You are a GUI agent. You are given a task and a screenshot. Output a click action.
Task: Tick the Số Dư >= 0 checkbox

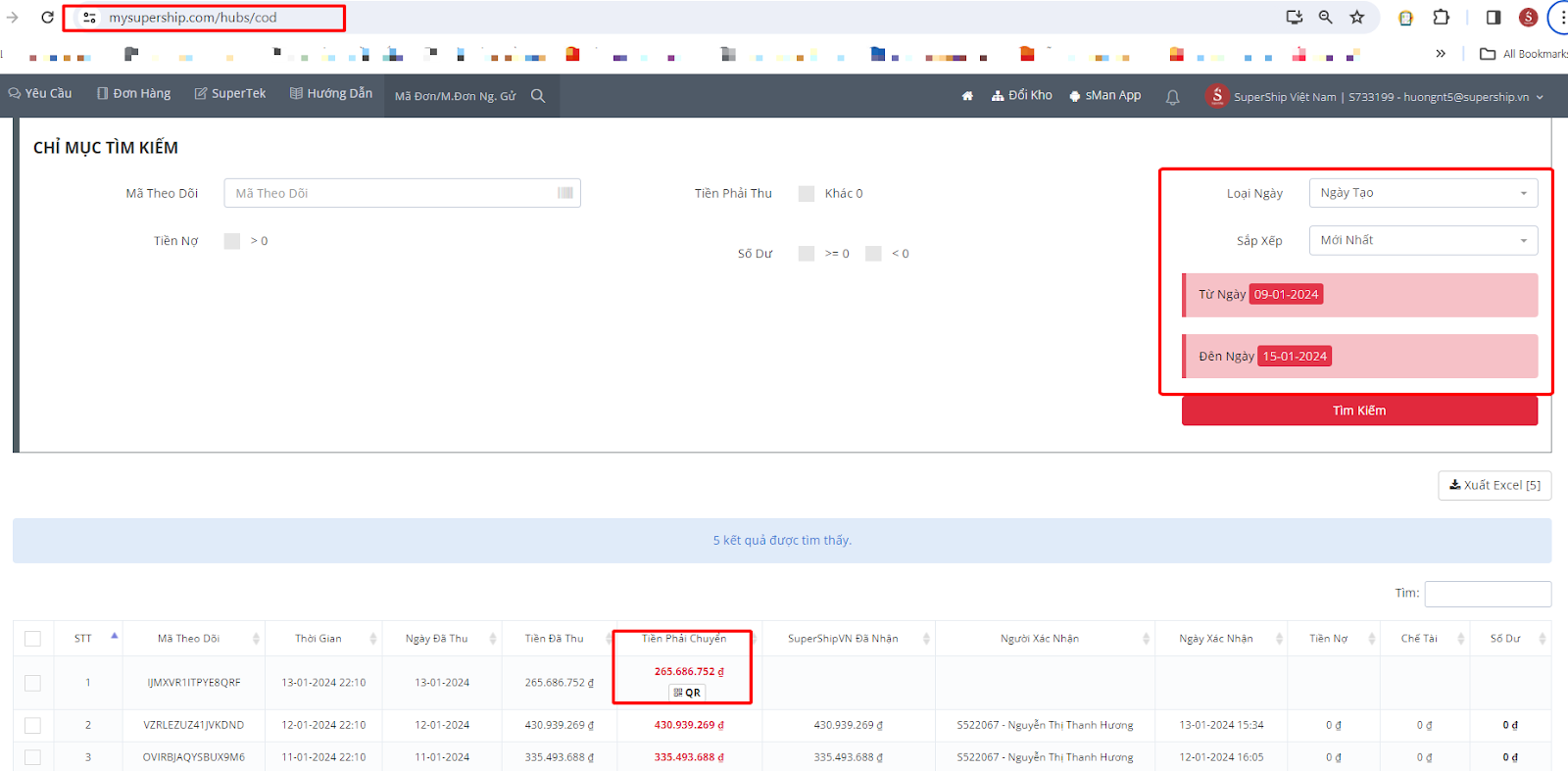tap(807, 254)
